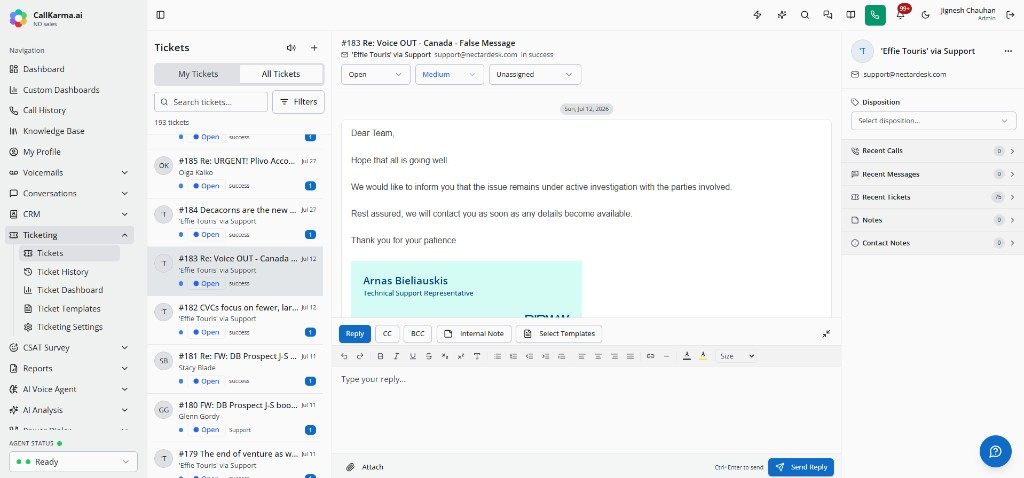1024x478 pixels.
Task: Click the Filters button
Action: (x=298, y=102)
